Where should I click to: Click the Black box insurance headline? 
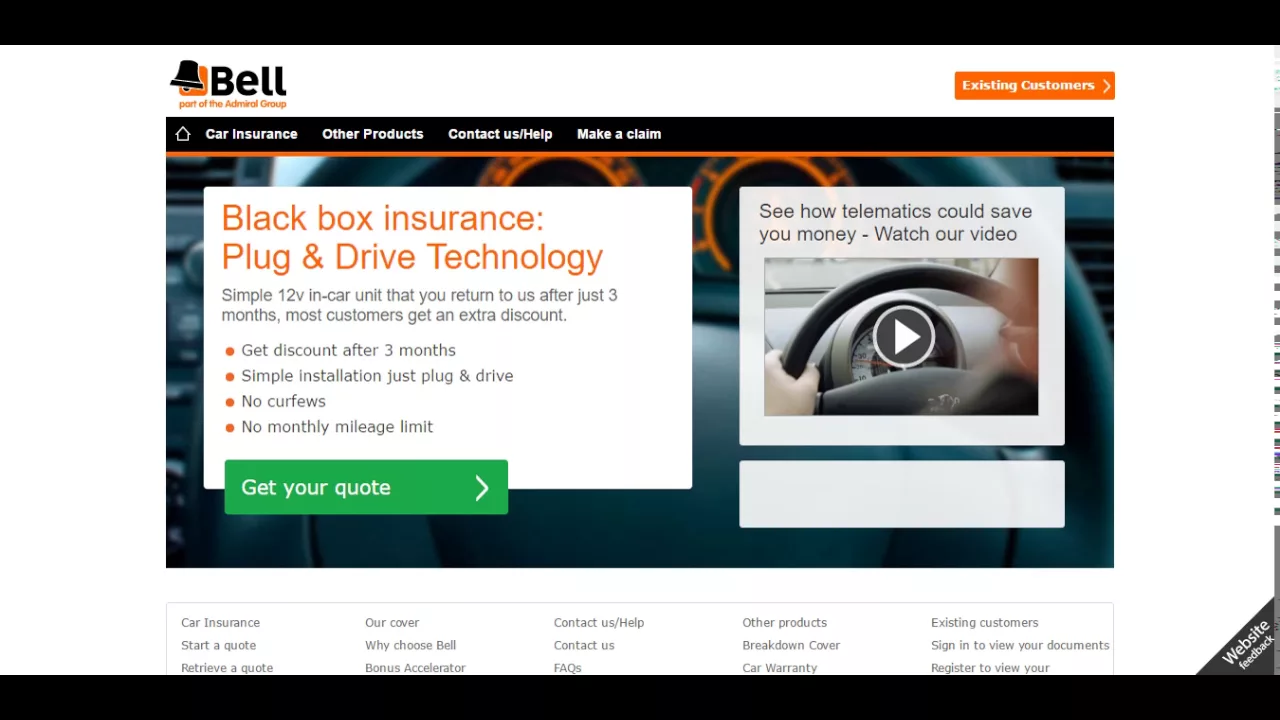coord(412,237)
